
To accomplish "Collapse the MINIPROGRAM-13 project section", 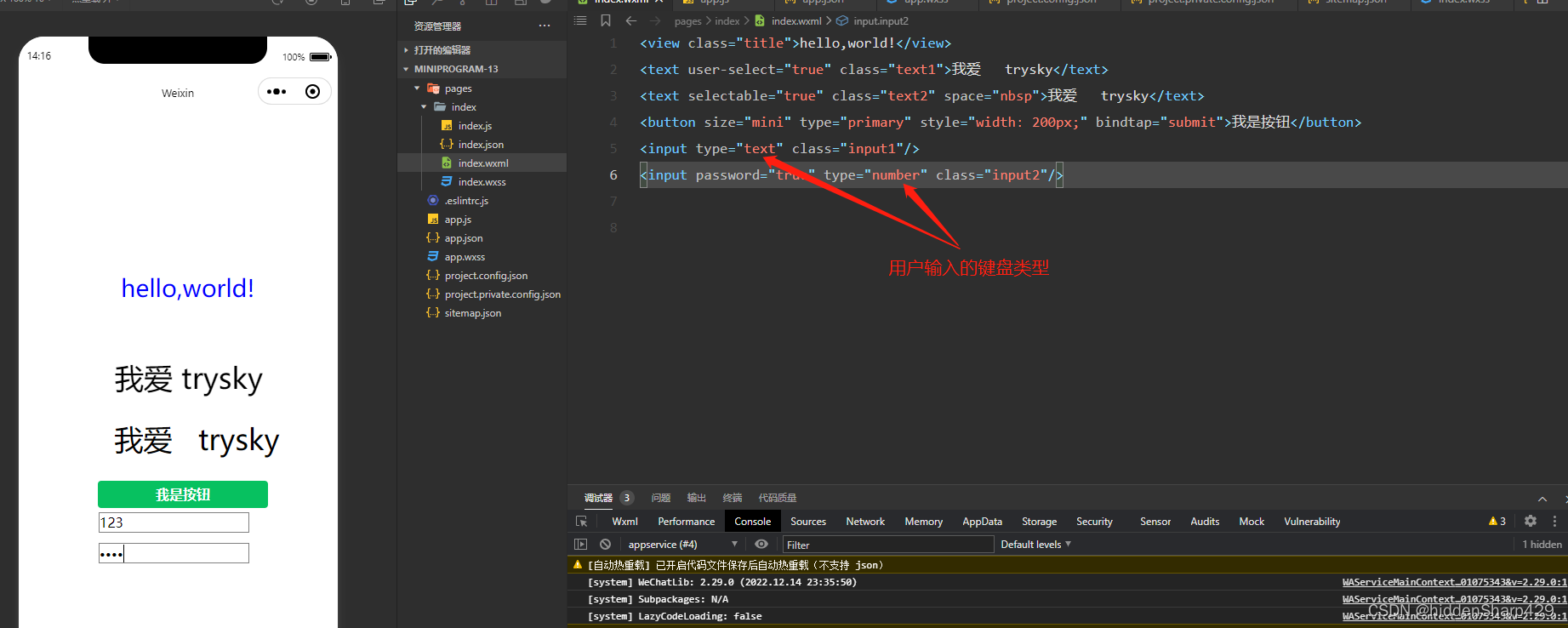I will click(x=482, y=69).
